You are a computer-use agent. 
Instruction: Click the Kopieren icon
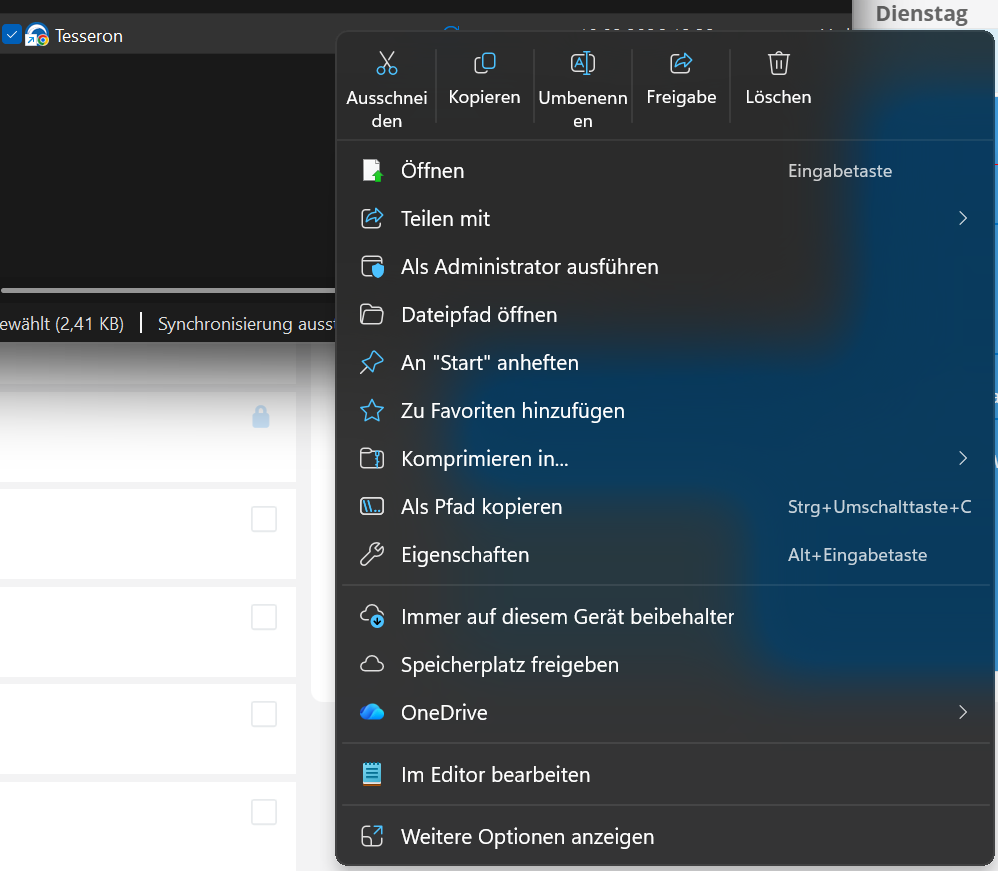(x=484, y=64)
